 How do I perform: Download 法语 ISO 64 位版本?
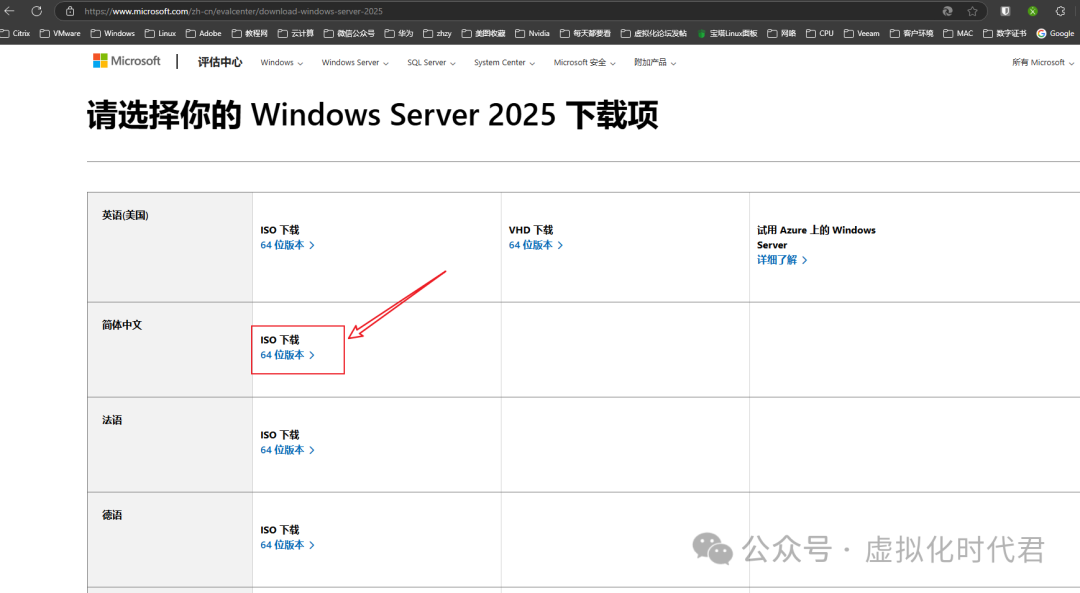(287, 450)
